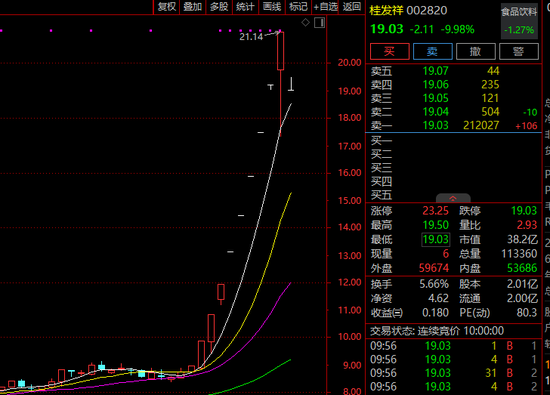
Task: Click the 桂发祥 stock name
Action: (386, 11)
